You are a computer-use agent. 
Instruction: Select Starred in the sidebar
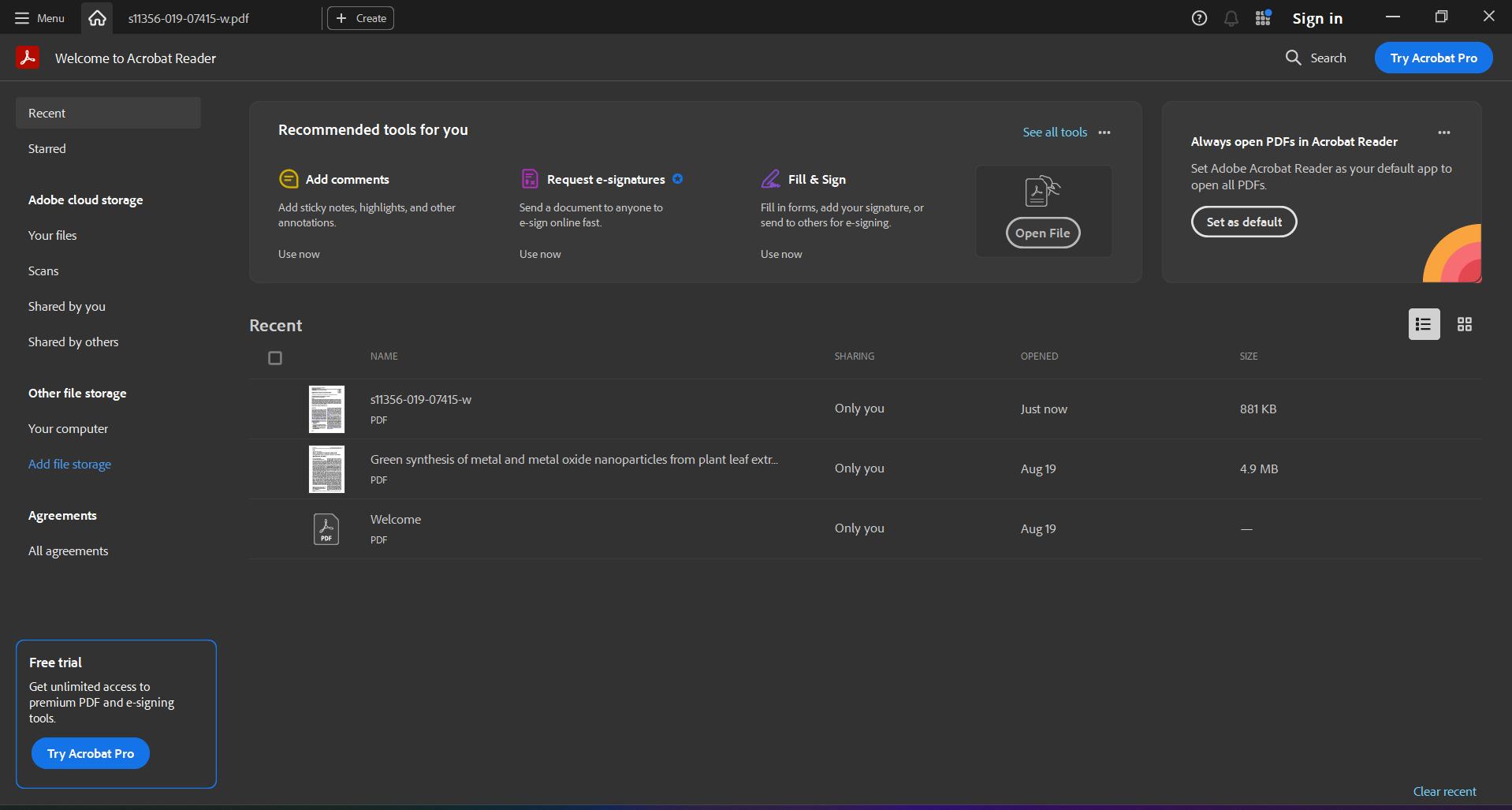pyautogui.click(x=47, y=148)
